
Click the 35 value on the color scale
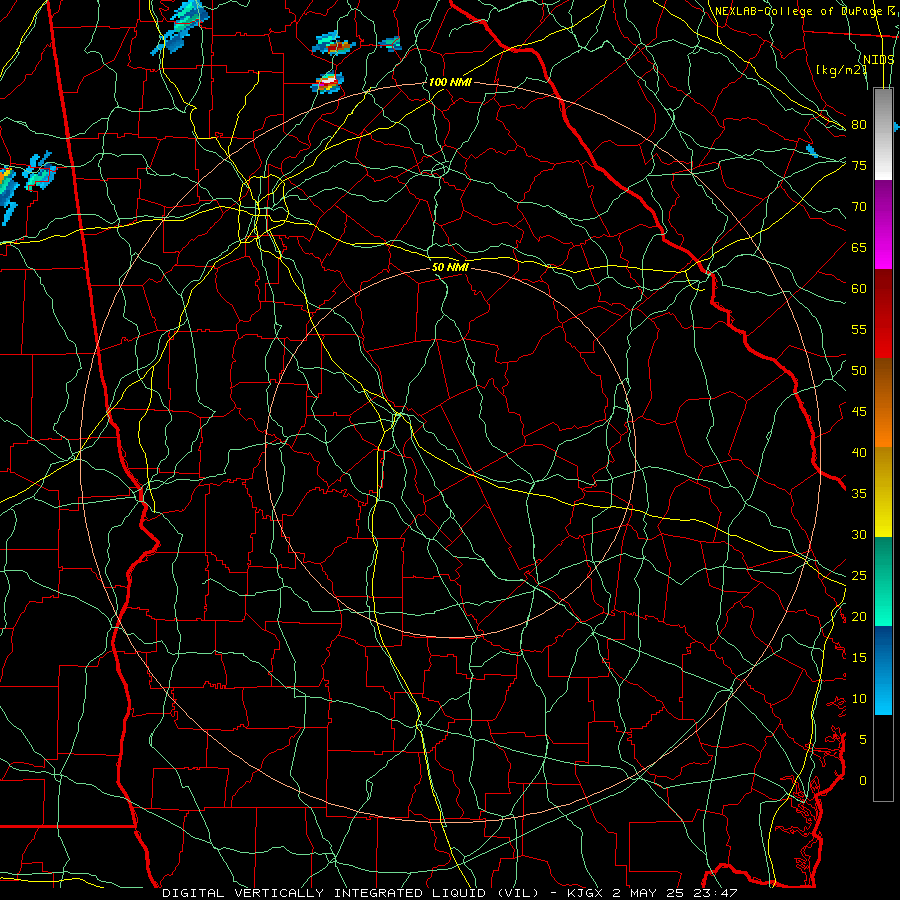[x=859, y=494]
